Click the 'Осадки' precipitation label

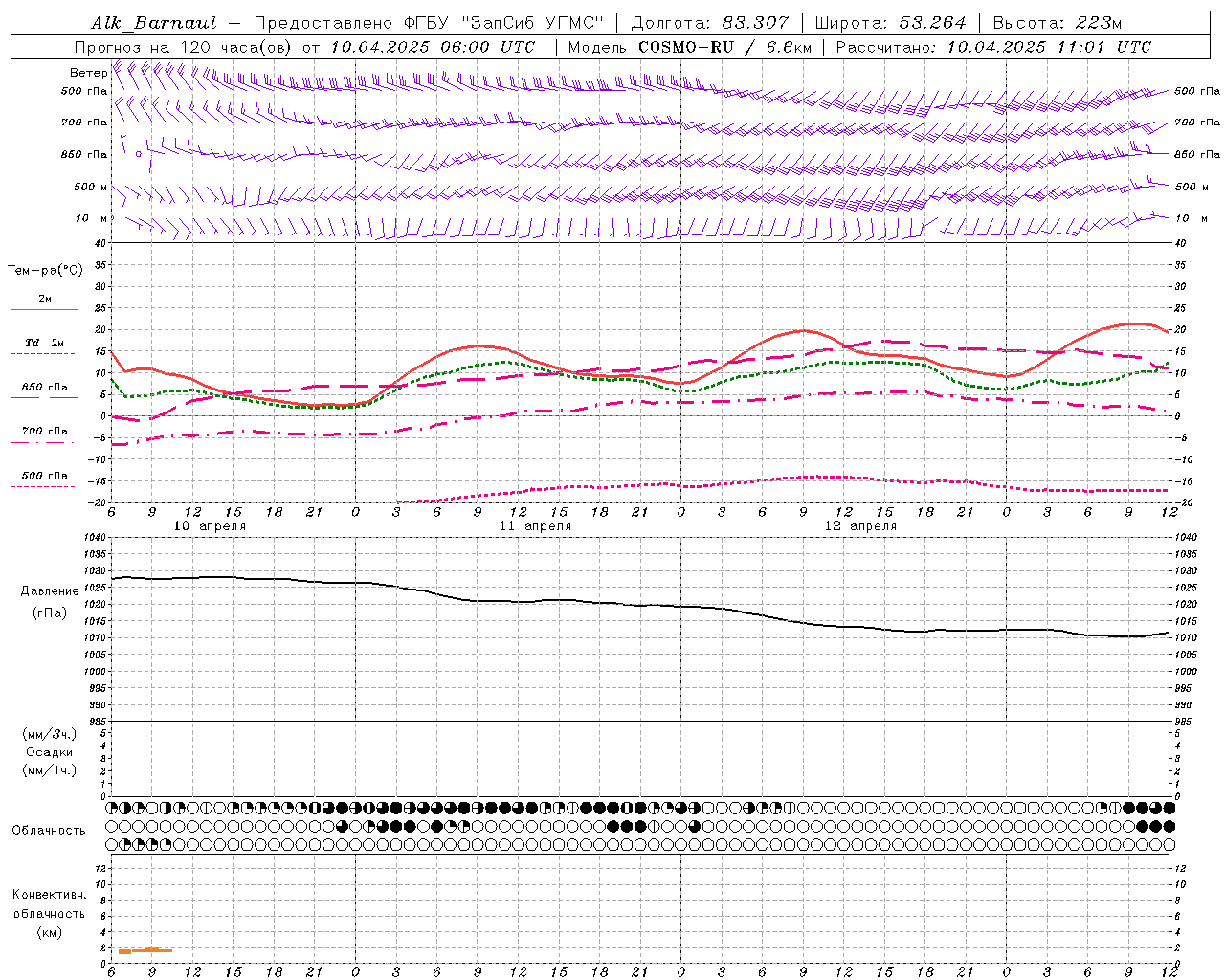[x=50, y=752]
